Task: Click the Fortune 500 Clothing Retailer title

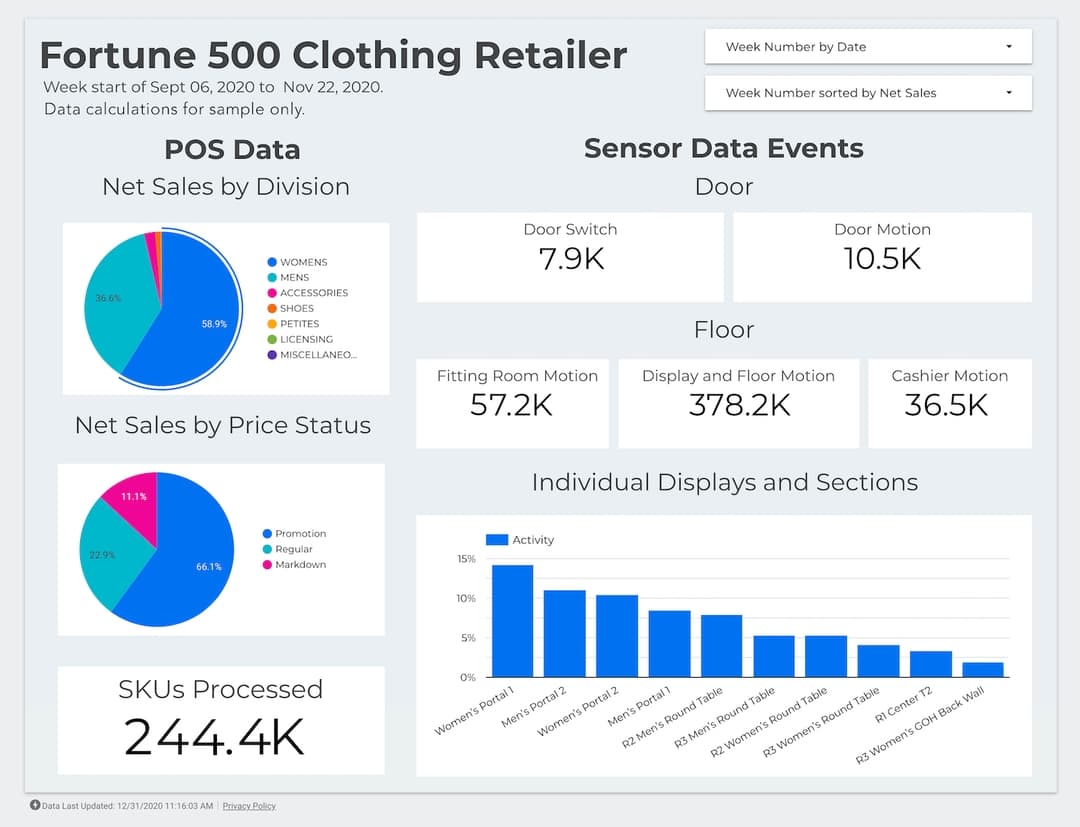Action: pos(334,55)
